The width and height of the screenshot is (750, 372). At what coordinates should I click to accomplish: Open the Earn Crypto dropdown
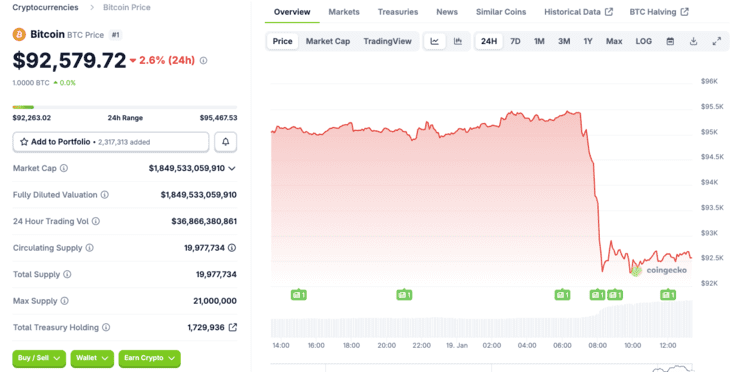(149, 358)
